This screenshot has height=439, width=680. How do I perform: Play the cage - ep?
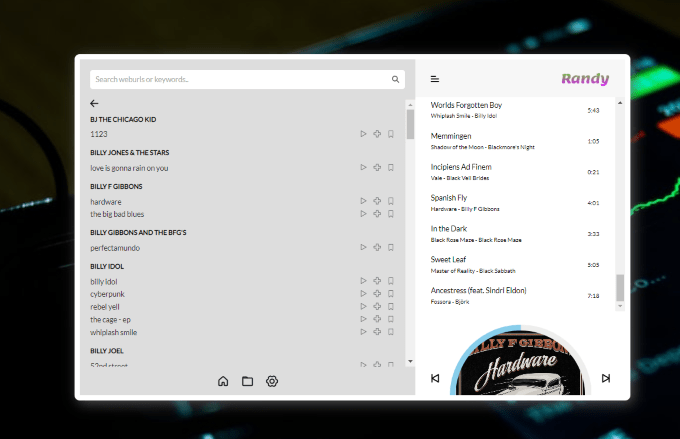pos(363,319)
